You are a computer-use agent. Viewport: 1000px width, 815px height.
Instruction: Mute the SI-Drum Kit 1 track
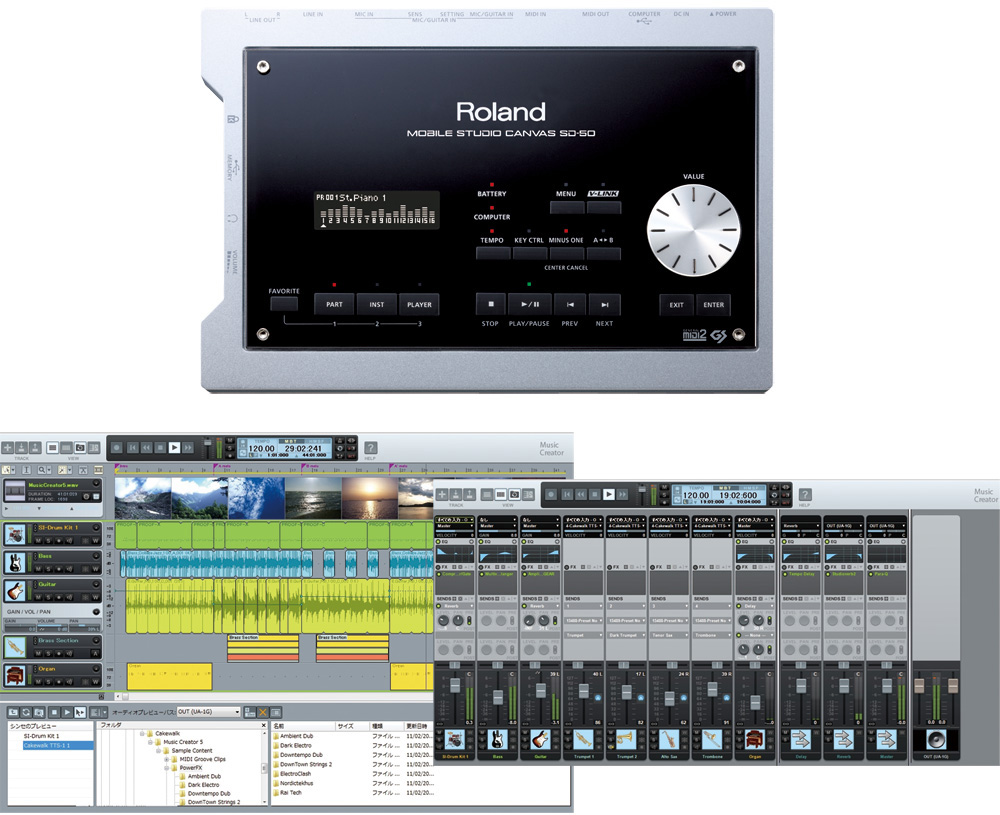39,540
